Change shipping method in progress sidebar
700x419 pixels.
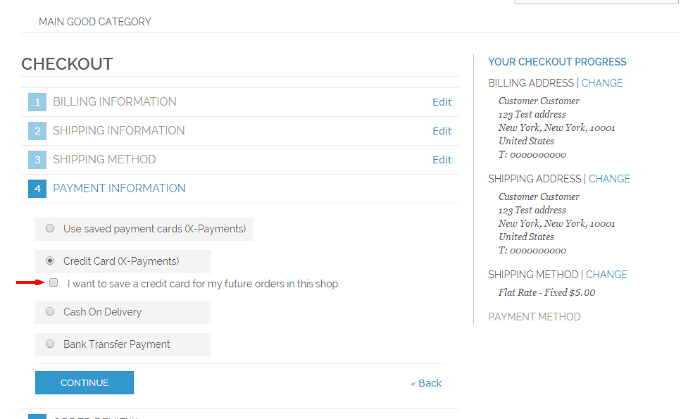(606, 274)
